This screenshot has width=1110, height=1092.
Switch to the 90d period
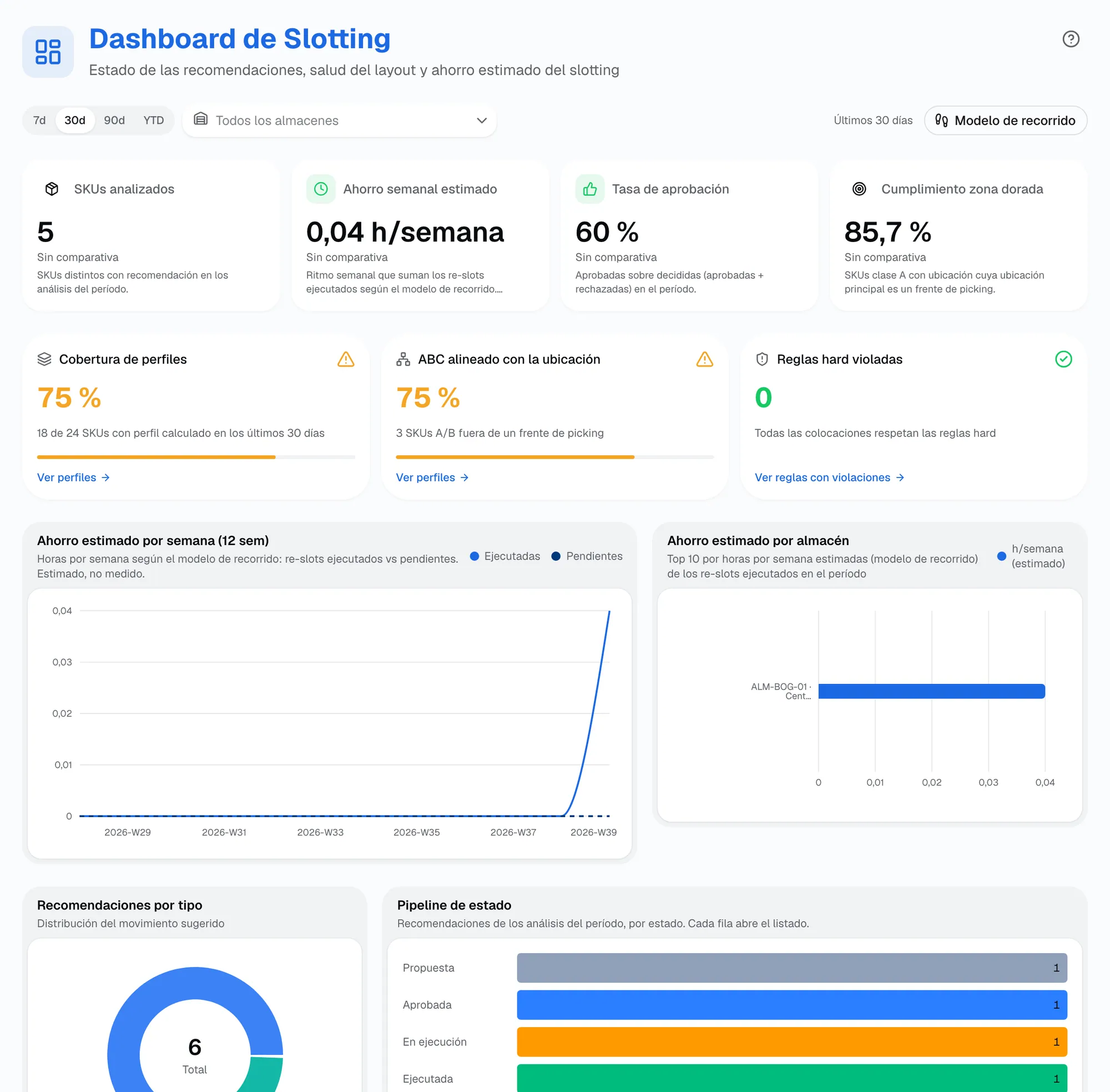pos(114,120)
